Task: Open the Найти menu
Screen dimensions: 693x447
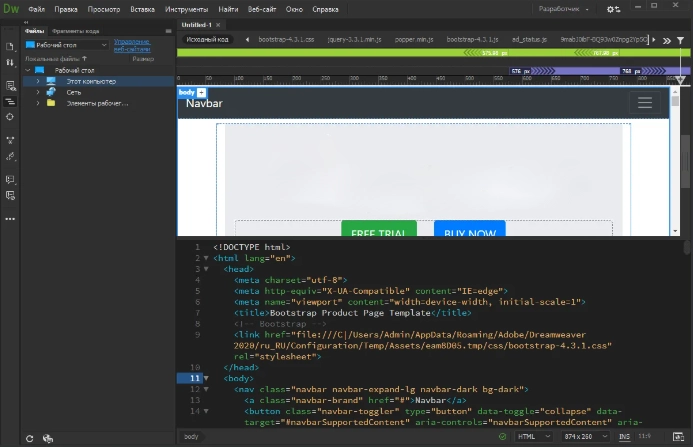Action: [228, 9]
